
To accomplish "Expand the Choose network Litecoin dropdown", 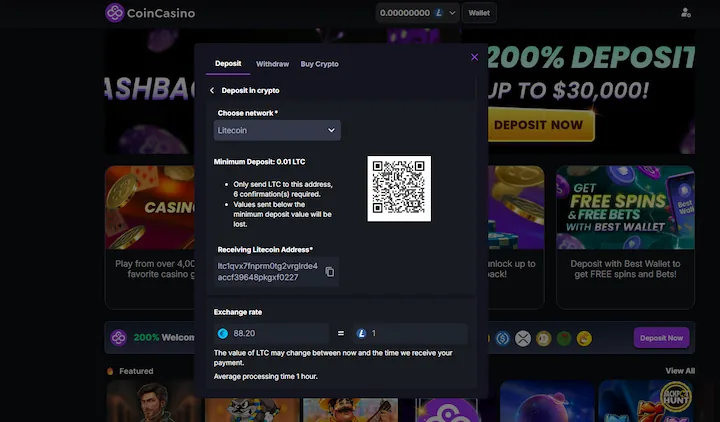I will (277, 130).
